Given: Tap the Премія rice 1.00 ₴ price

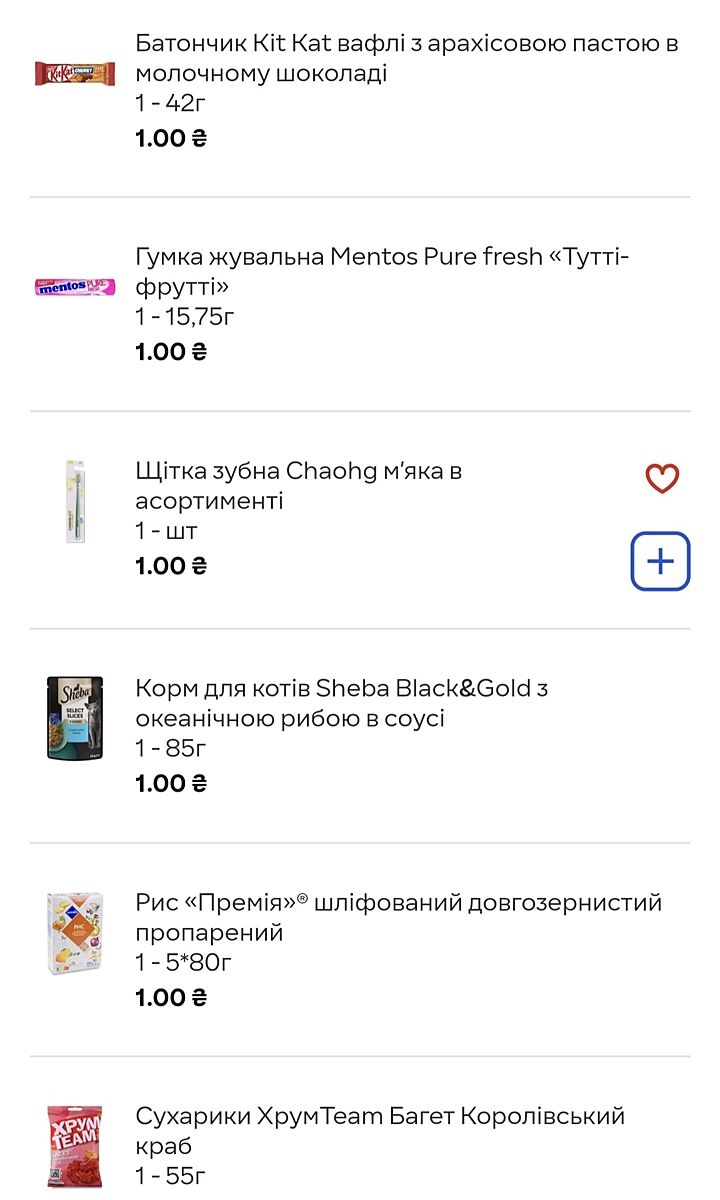Looking at the screenshot, I should (171, 997).
